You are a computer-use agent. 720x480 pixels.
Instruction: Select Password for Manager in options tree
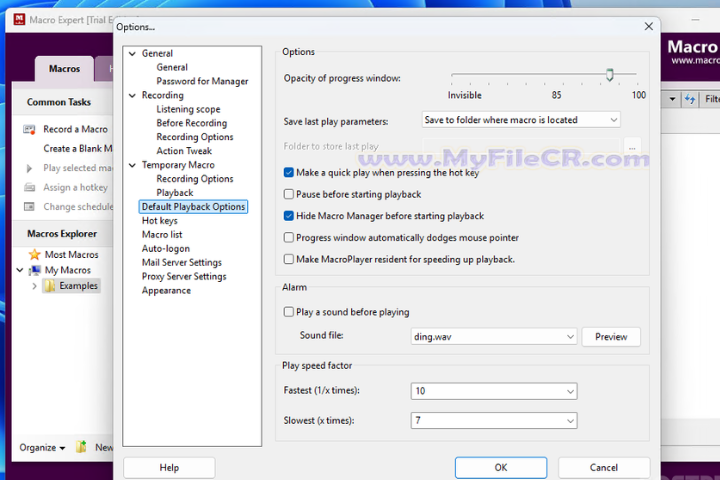202,81
